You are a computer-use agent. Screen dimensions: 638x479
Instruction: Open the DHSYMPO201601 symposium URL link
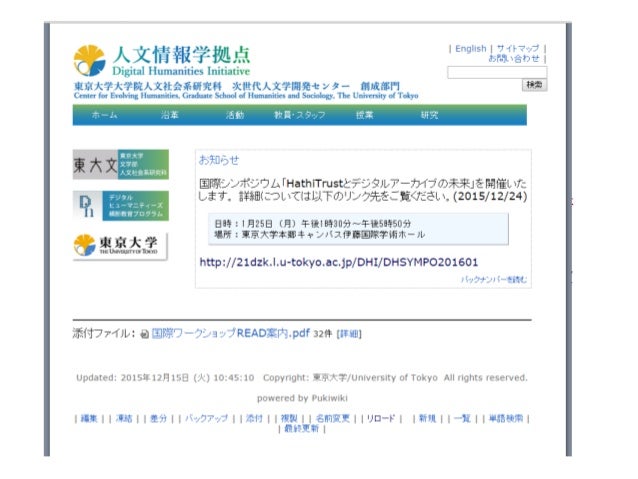tap(339, 262)
